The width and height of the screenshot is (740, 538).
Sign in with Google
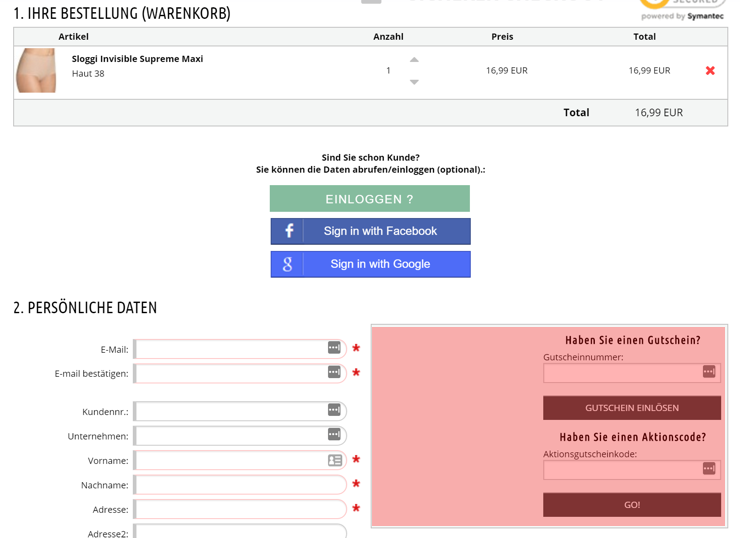(x=370, y=264)
